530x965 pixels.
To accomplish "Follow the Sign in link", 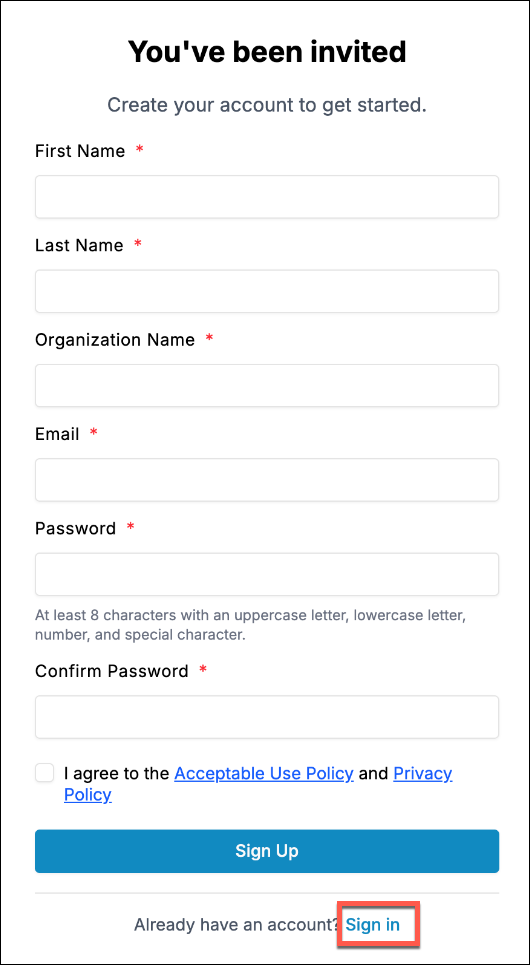I will [372, 924].
